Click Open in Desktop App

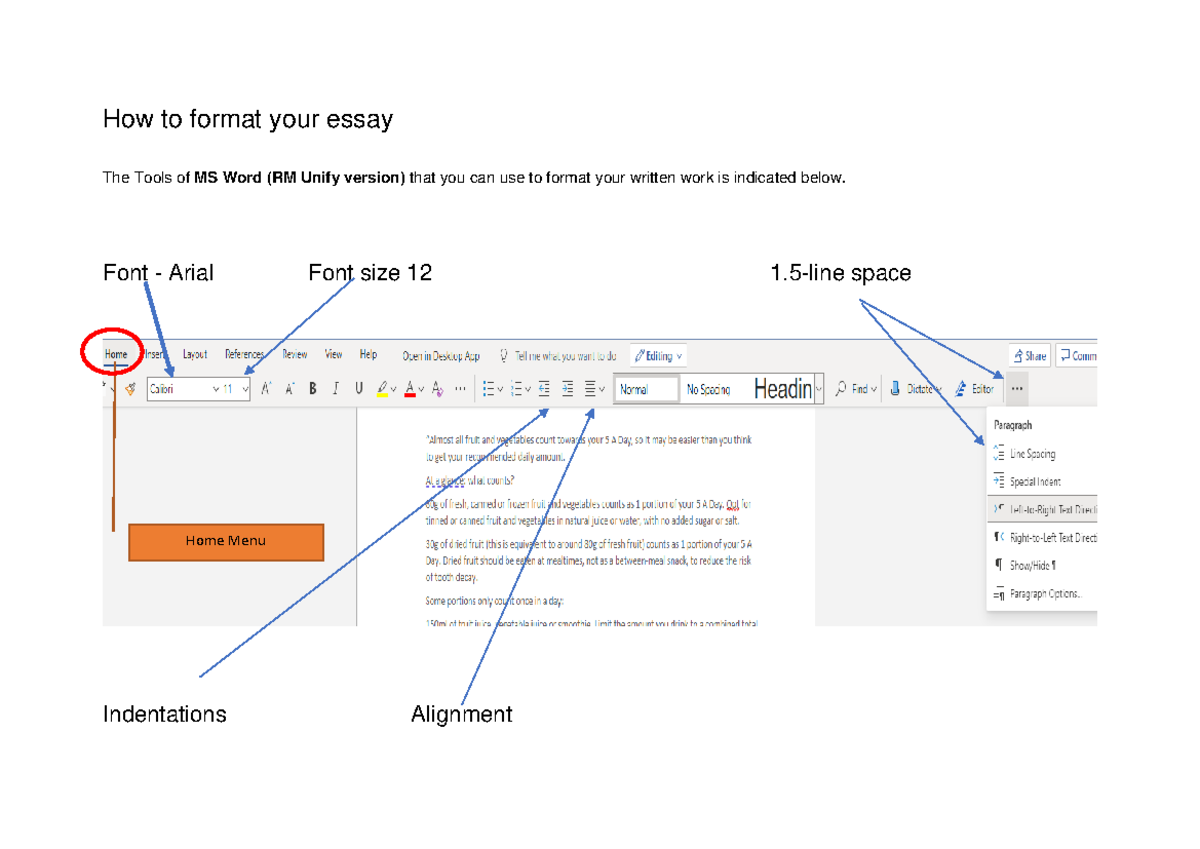click(440, 356)
